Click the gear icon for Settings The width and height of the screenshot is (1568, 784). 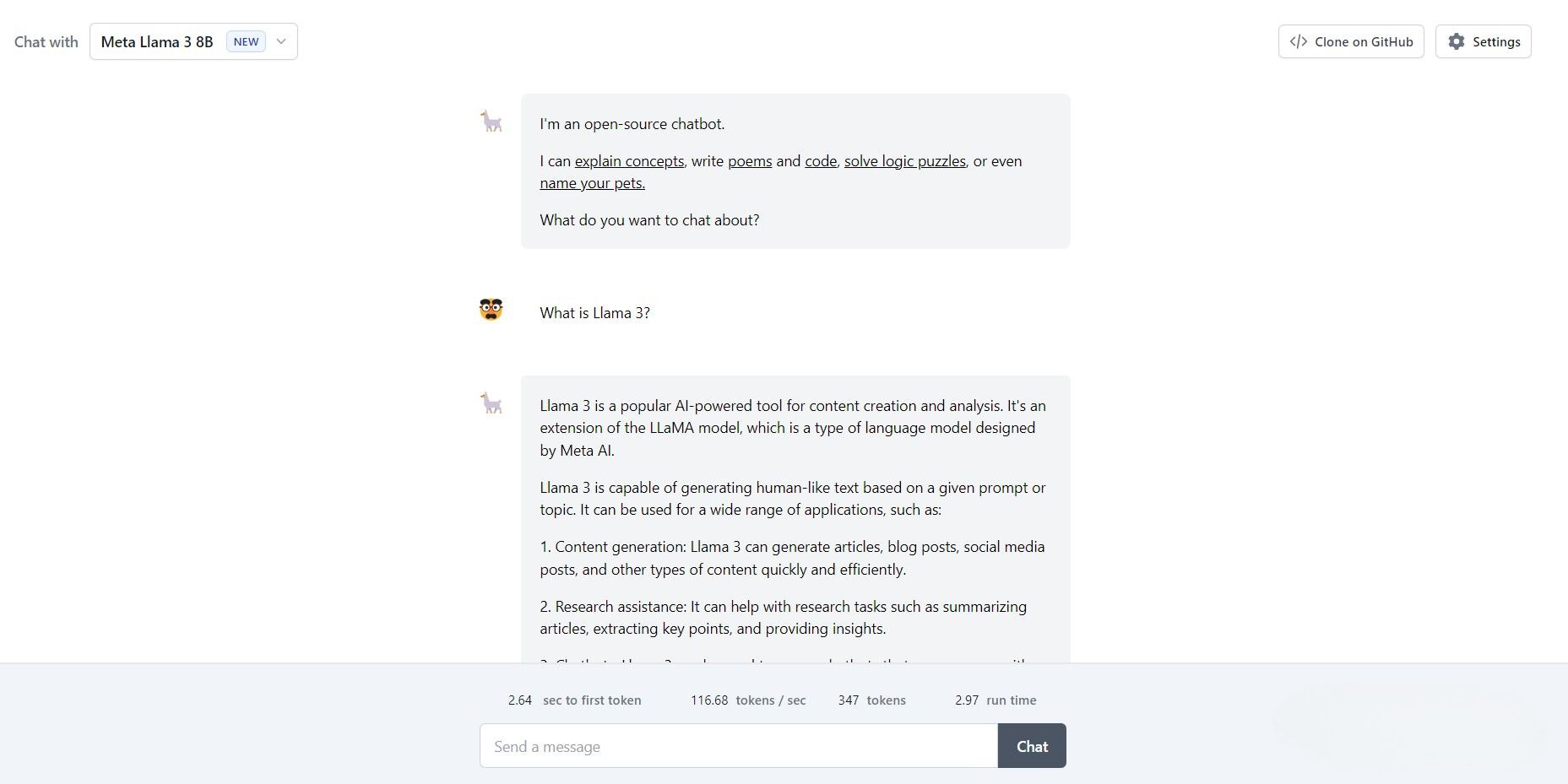1457,41
